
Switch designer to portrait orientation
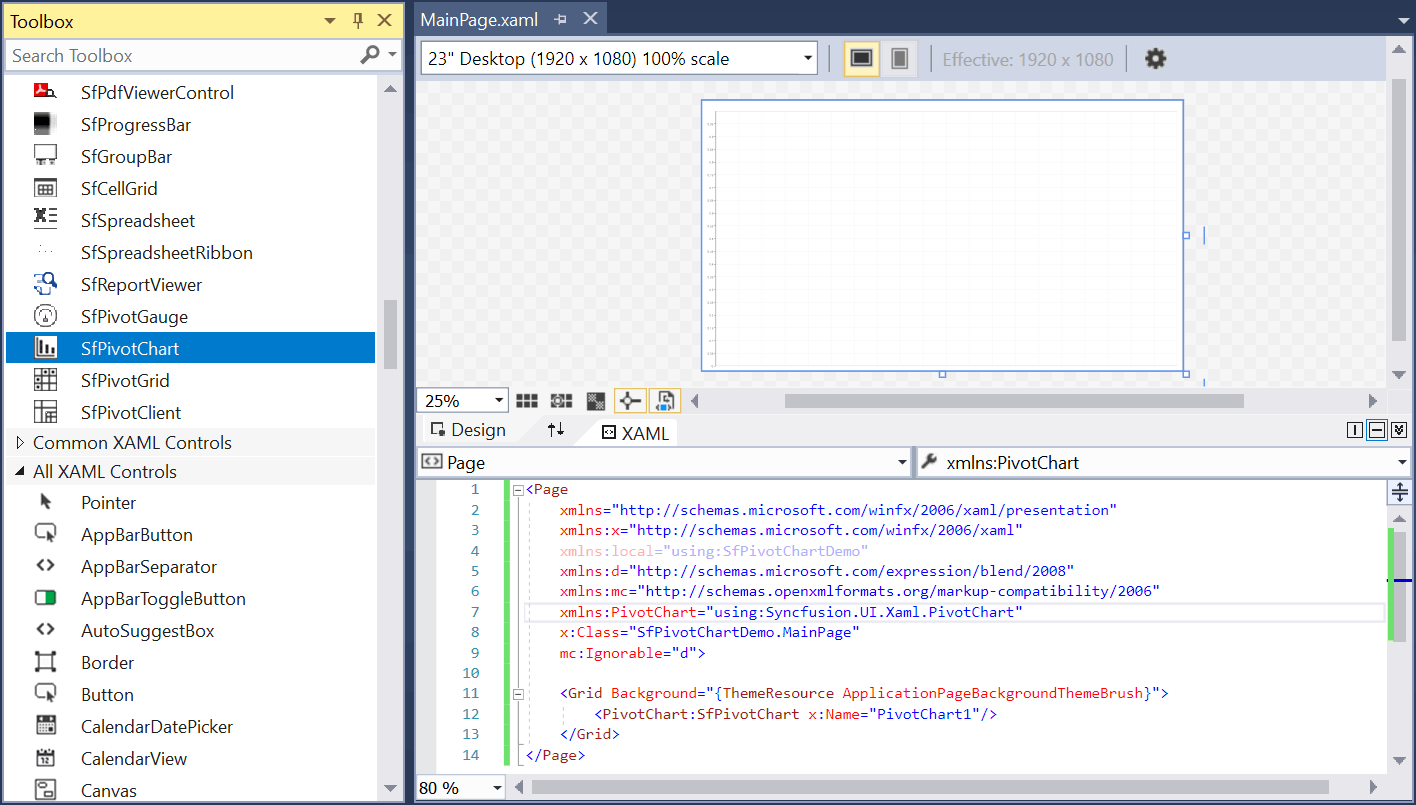tap(899, 59)
